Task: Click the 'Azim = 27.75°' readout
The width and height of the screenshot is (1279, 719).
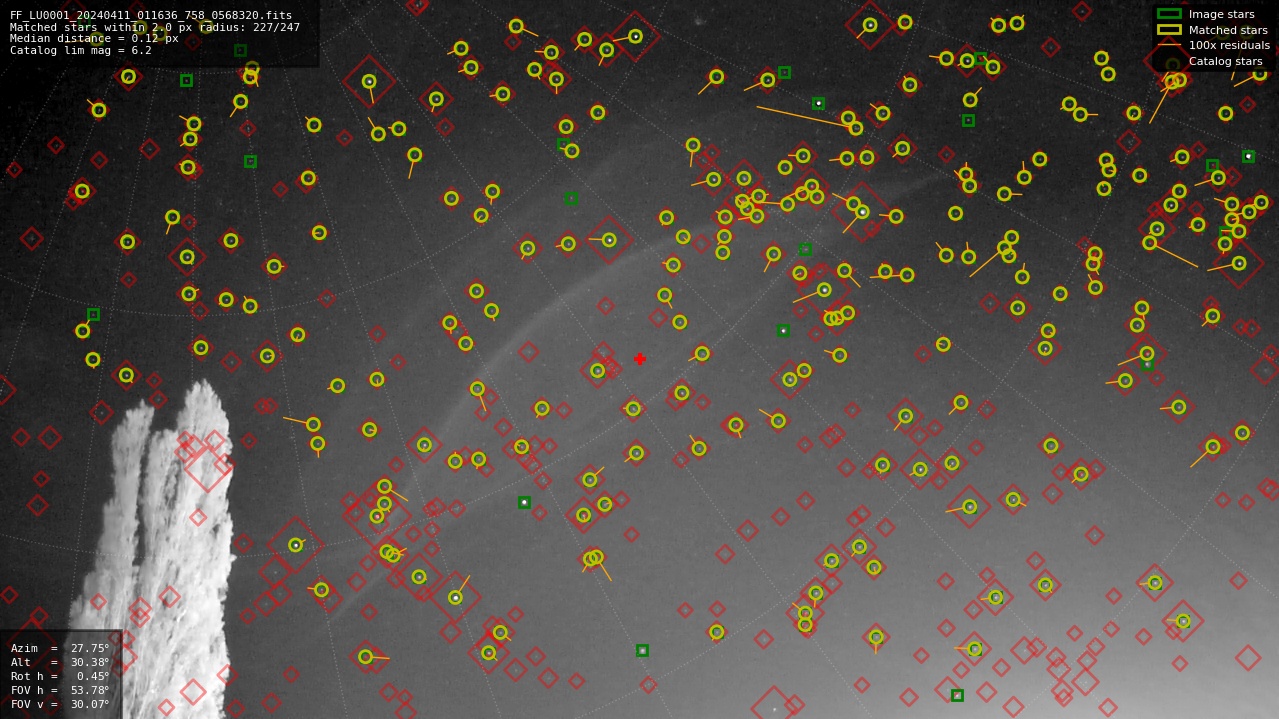Action: 60,648
